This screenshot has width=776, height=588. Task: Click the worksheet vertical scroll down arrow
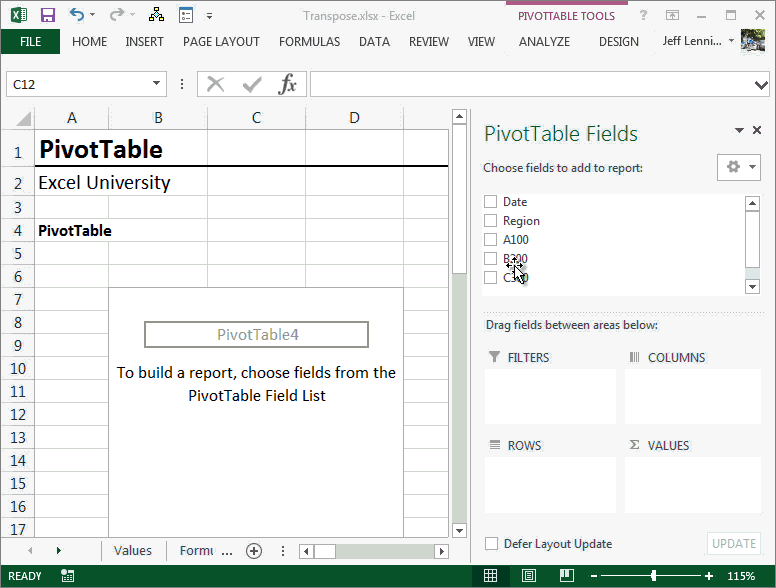[459, 531]
